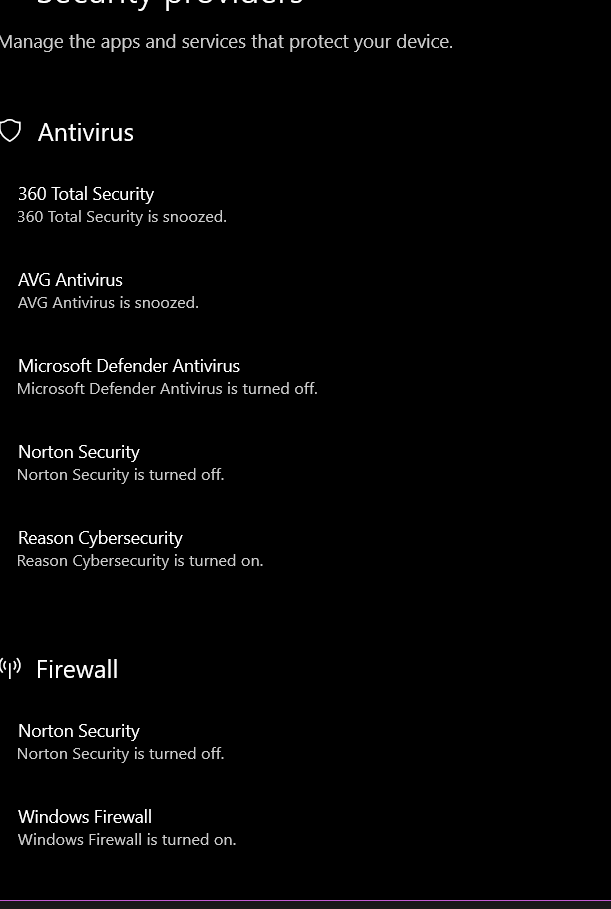Click 'Microsoft Defender Antivirus is turned off' status
Viewport: 611px width, 909px height.
tap(168, 388)
